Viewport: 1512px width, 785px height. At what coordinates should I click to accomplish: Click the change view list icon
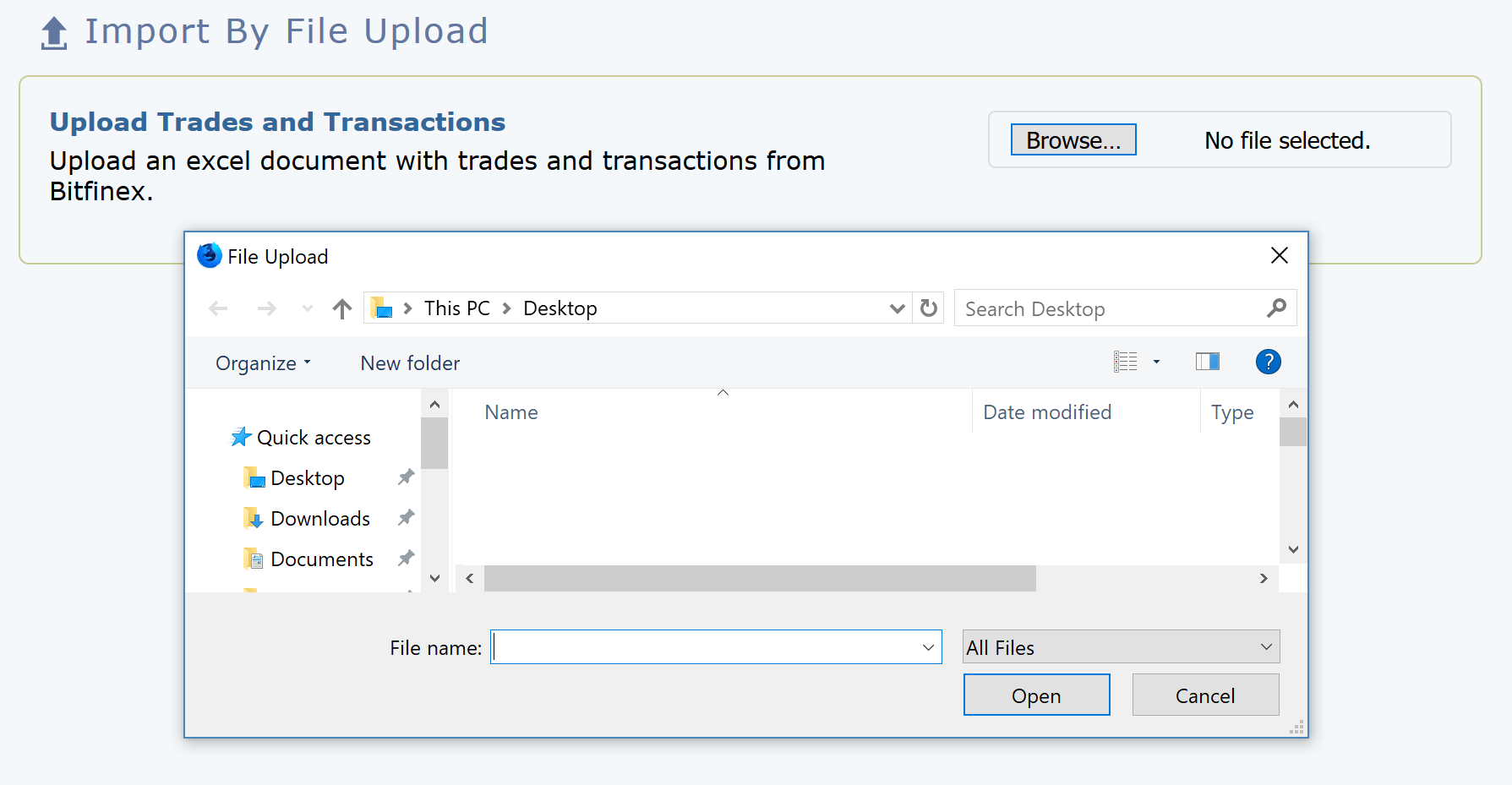(x=1125, y=363)
